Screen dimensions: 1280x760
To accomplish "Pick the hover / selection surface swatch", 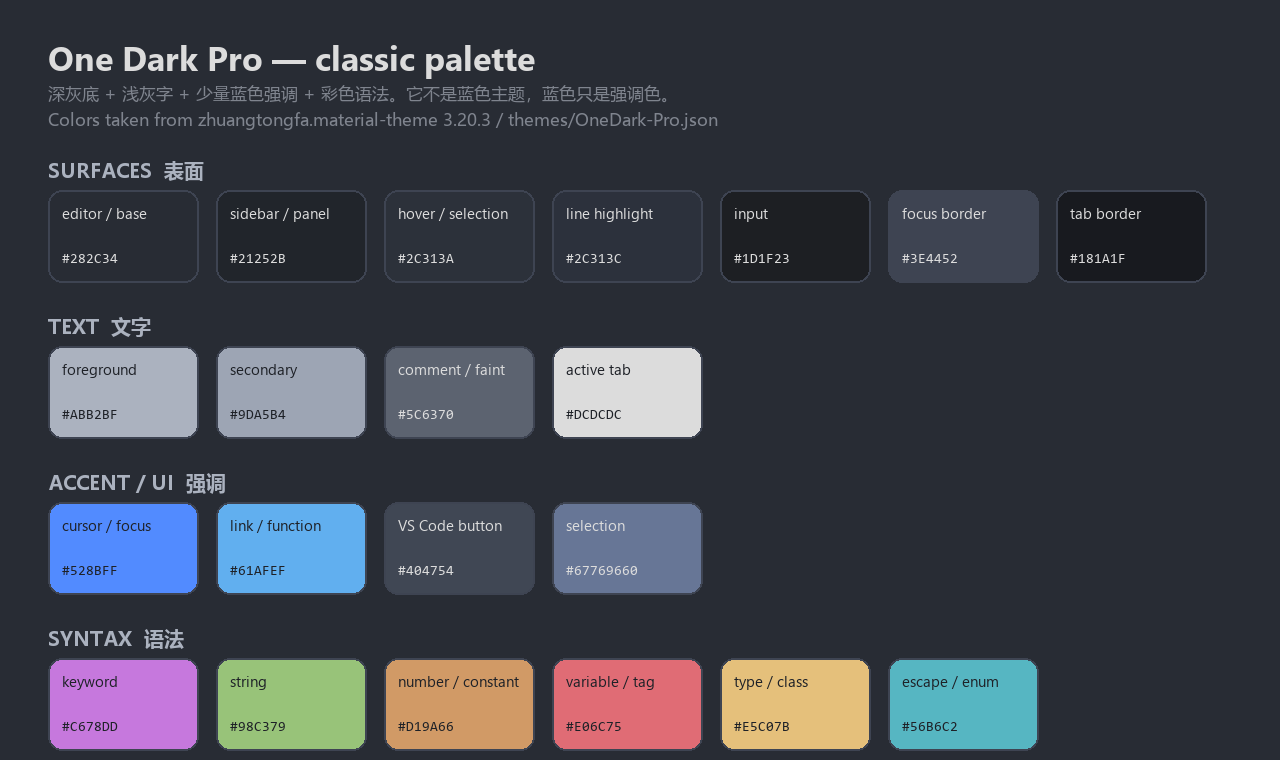I will (459, 236).
